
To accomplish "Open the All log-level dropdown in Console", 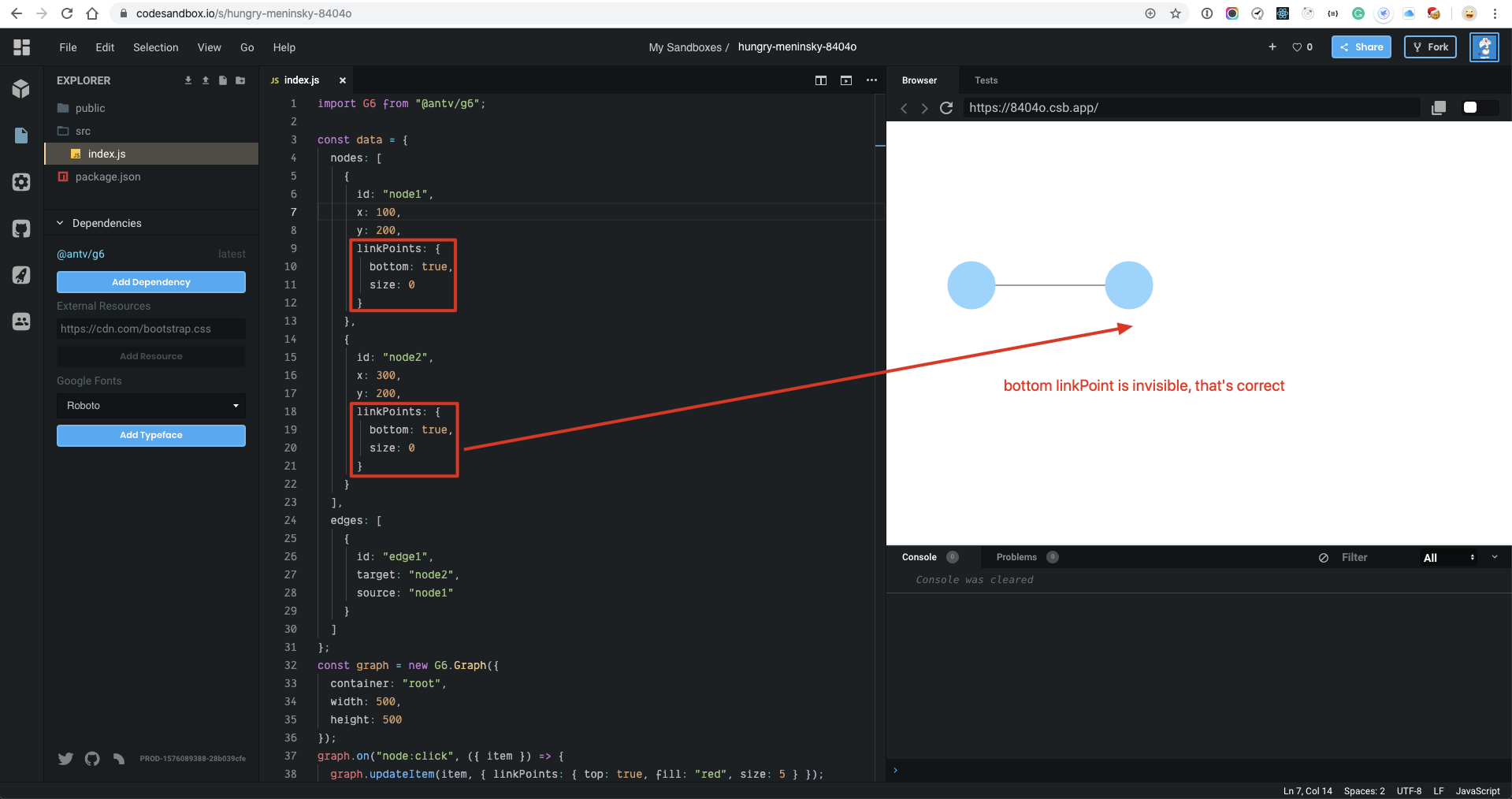I will [1447, 557].
